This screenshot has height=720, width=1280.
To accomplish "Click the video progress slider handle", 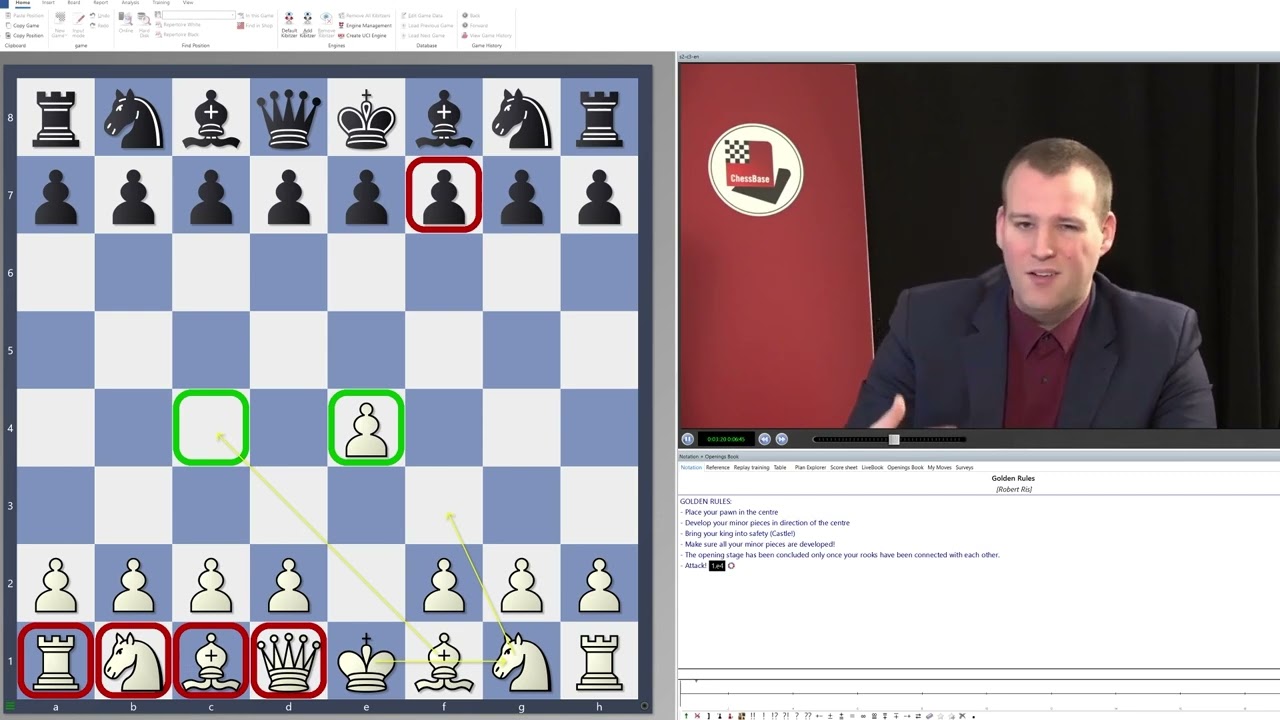I will (894, 439).
